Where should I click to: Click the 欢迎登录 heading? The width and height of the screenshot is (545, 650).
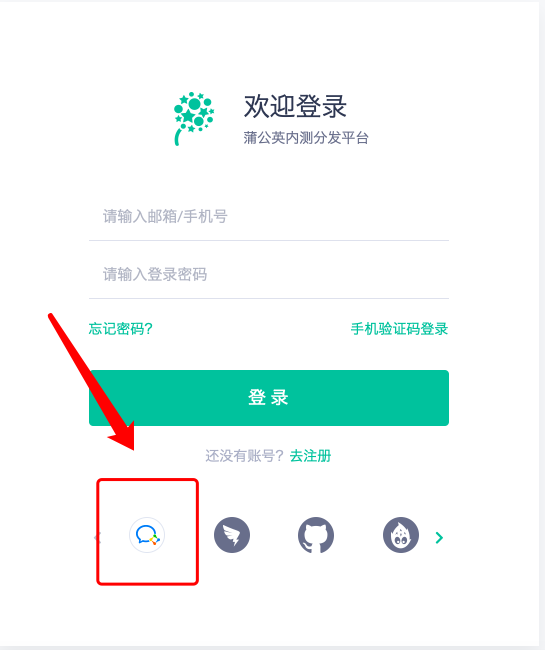tap(295, 107)
